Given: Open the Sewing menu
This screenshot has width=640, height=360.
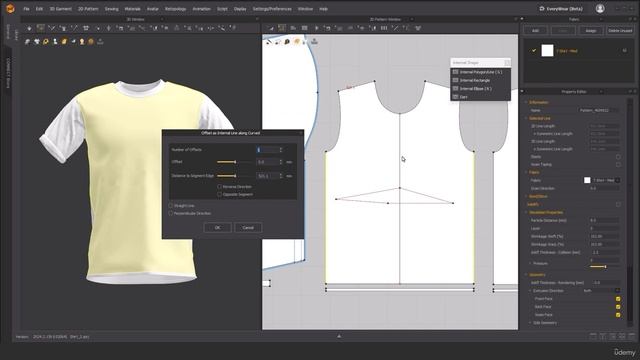Looking at the screenshot, I should (x=111, y=9).
